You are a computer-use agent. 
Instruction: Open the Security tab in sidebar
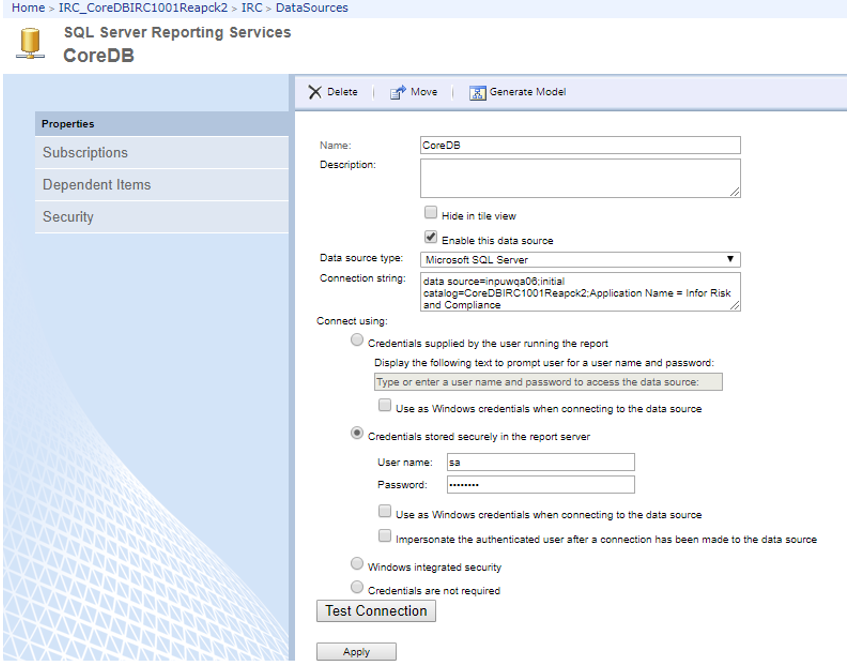(x=68, y=217)
